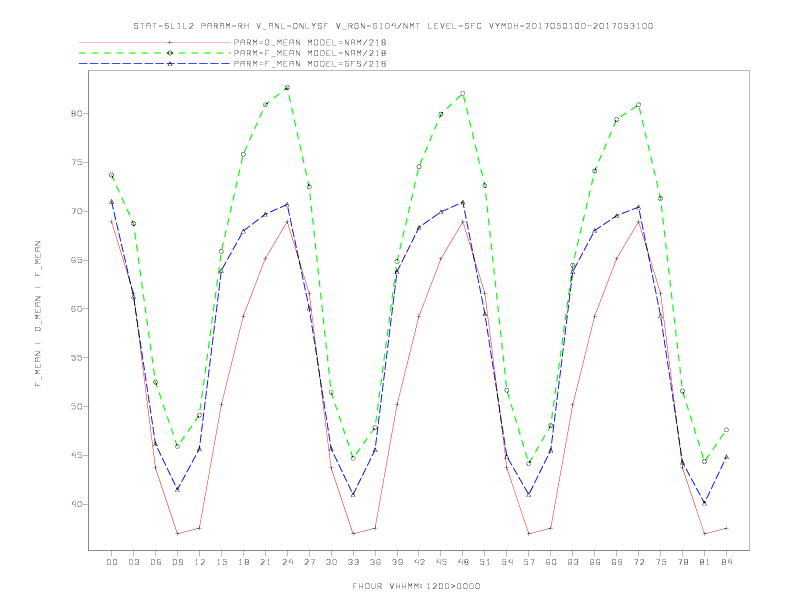This screenshot has width=792, height=612.
Task: Click the x-axis tick label 84
Action: pyautogui.click(x=726, y=562)
